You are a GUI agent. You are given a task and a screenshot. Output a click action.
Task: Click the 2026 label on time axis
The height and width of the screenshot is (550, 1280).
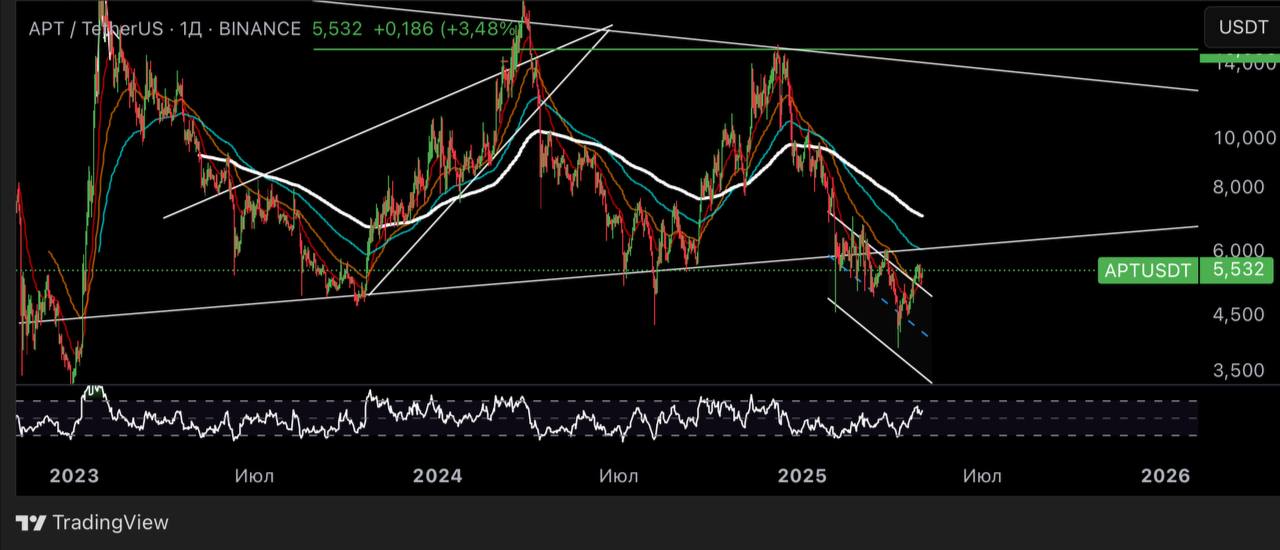click(x=1166, y=476)
